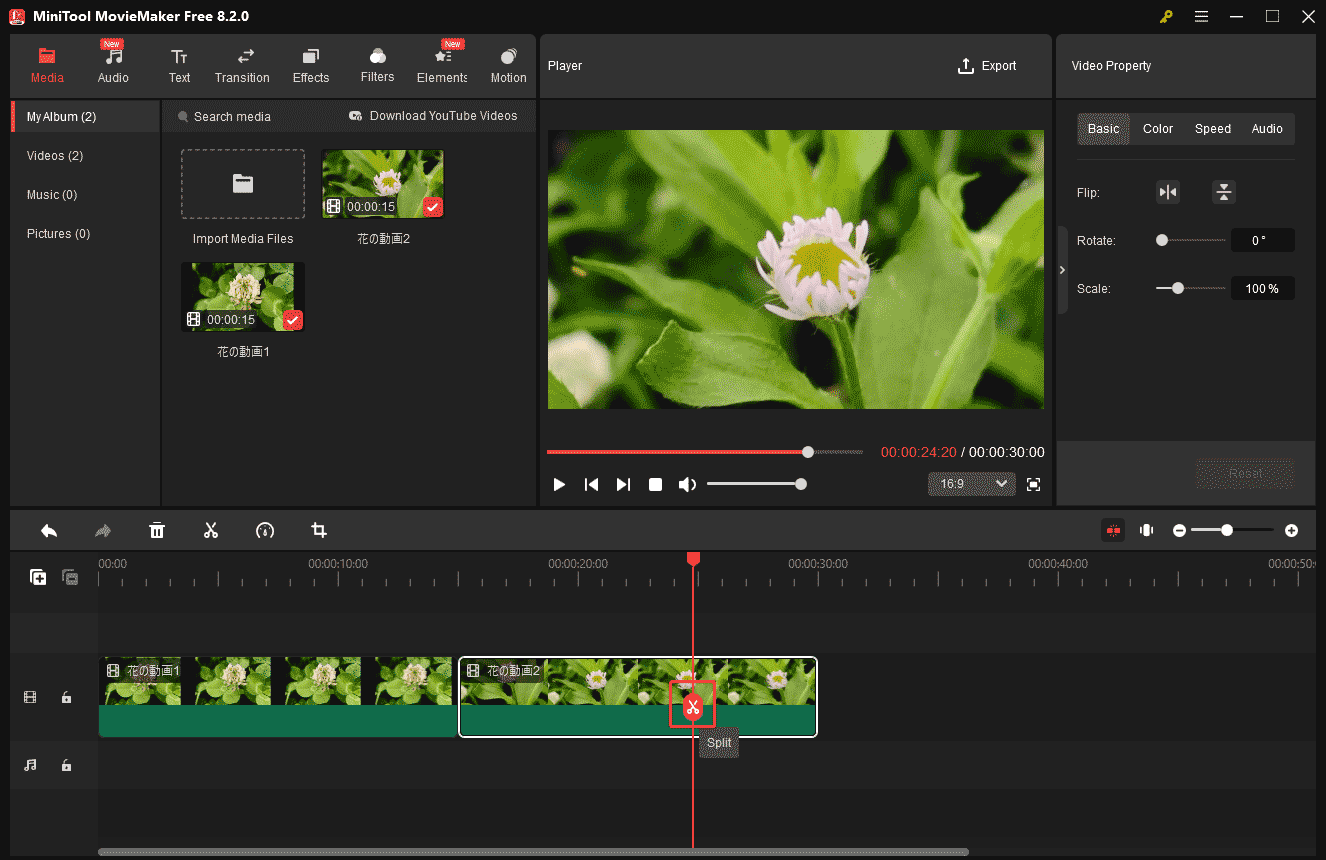Open the Media tab
Image resolution: width=1326 pixels, height=860 pixels.
tap(47, 66)
